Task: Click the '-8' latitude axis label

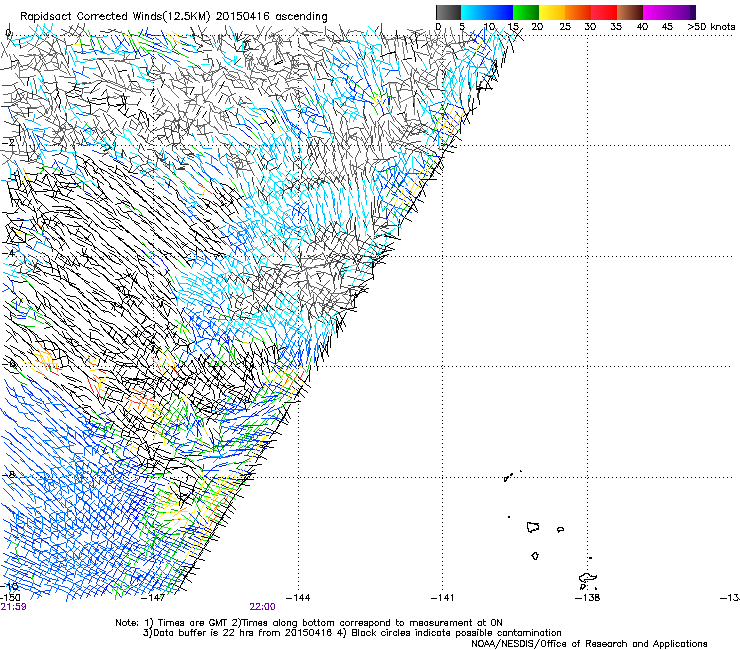Action: point(9,474)
